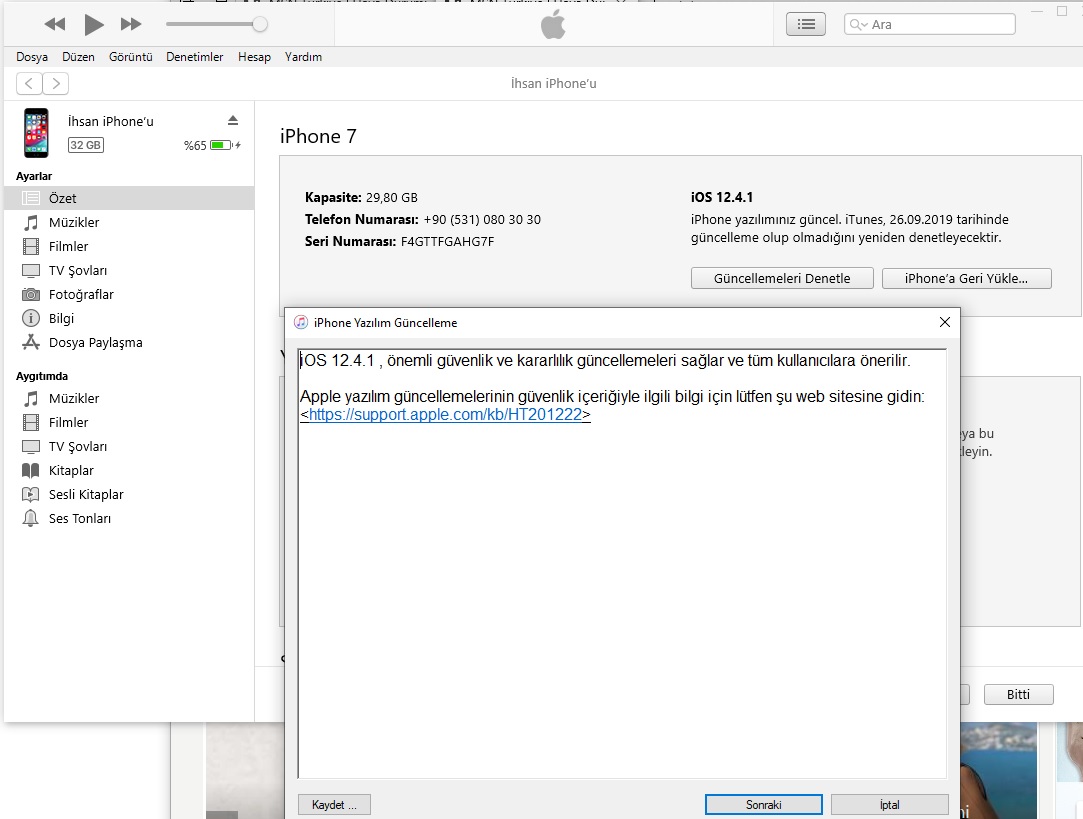Click the Özet list icon
Image resolution: width=1083 pixels, height=819 pixels.
pyautogui.click(x=31, y=198)
